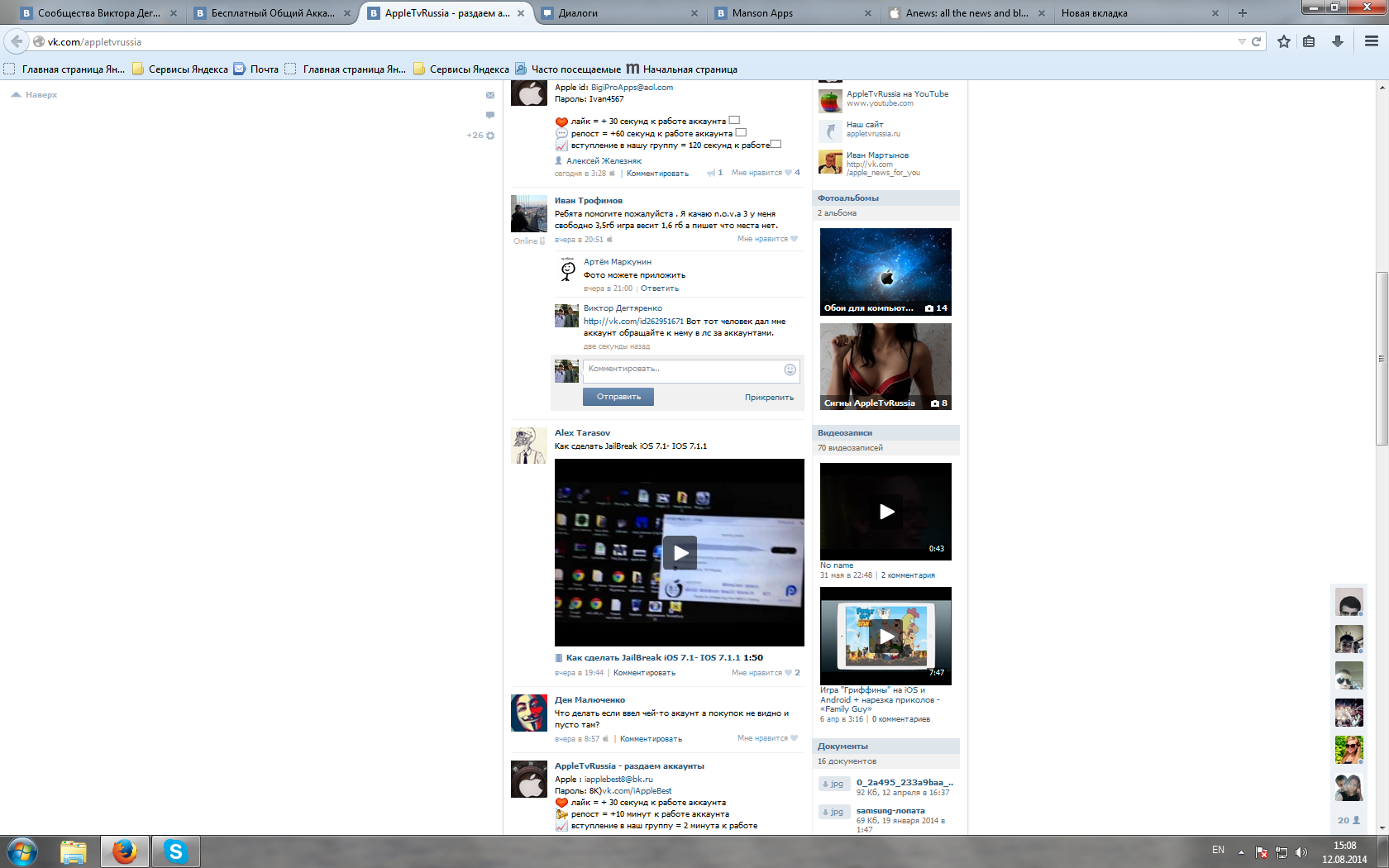Show hidden tray icons arrow
This screenshot has width=1389, height=868.
1241,851
